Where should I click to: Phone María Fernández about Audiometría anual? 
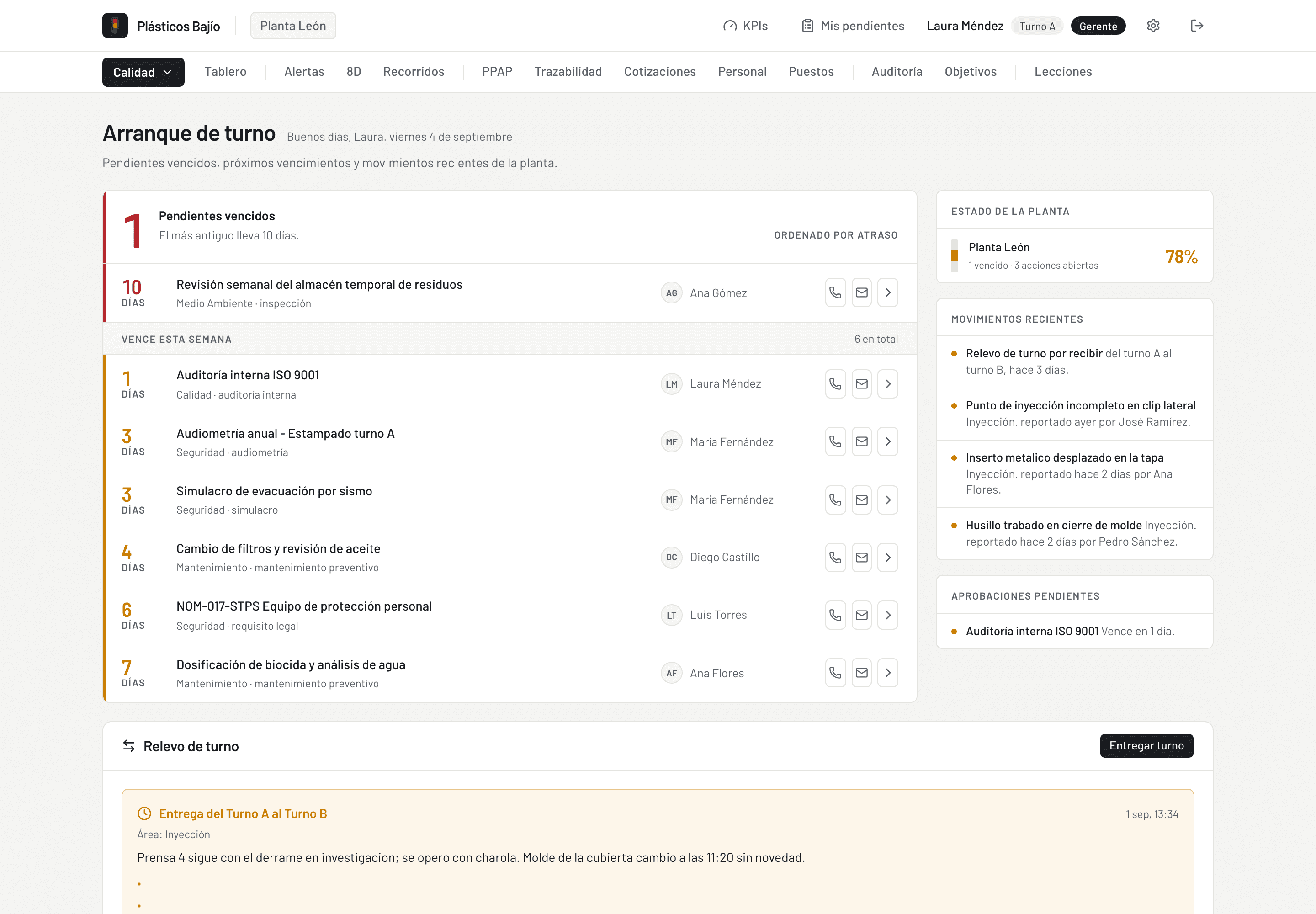coord(835,441)
